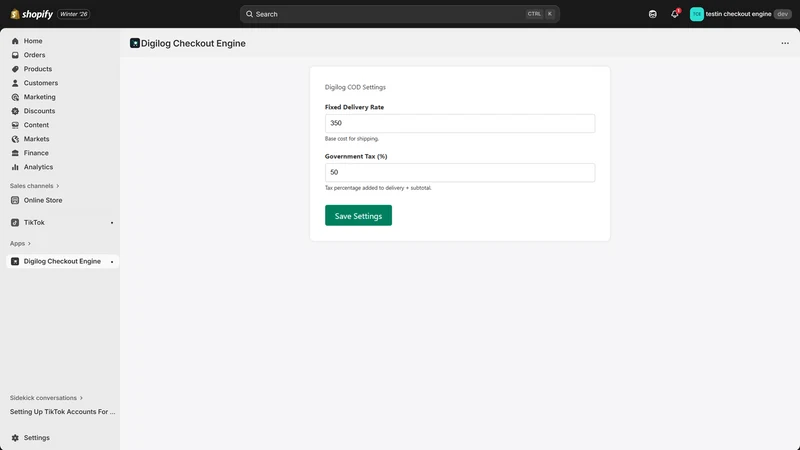The width and height of the screenshot is (800, 450).
Task: Click the Government Tax (%) label
Action: (356, 157)
